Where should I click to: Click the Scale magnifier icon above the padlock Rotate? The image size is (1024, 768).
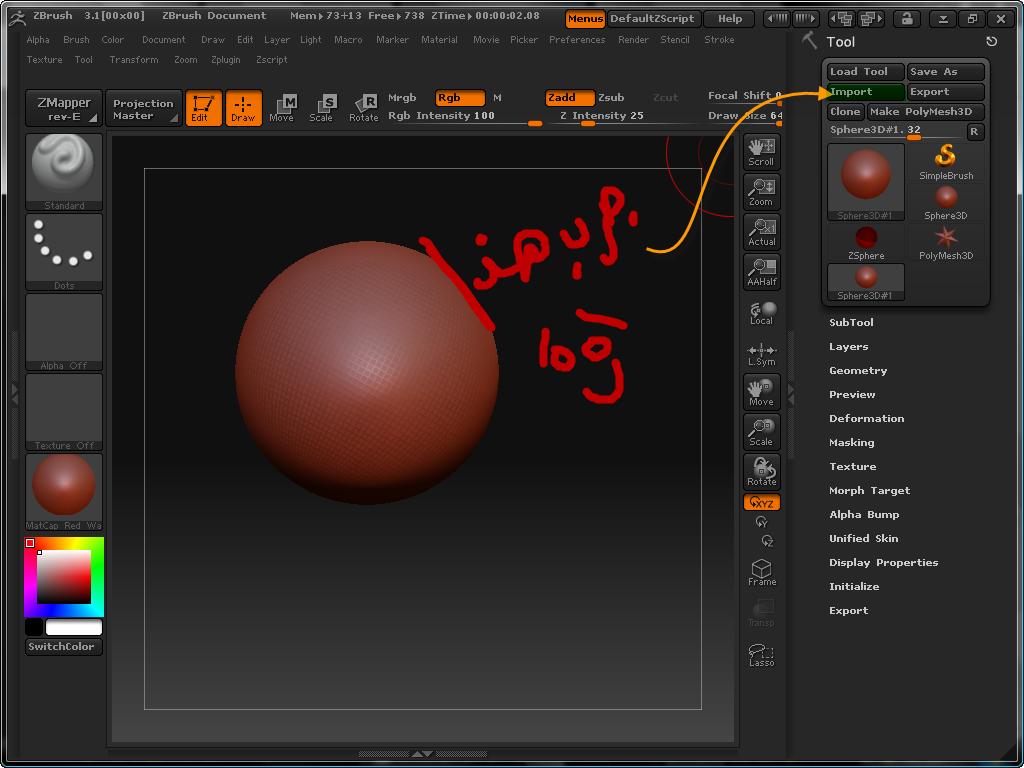point(761,432)
